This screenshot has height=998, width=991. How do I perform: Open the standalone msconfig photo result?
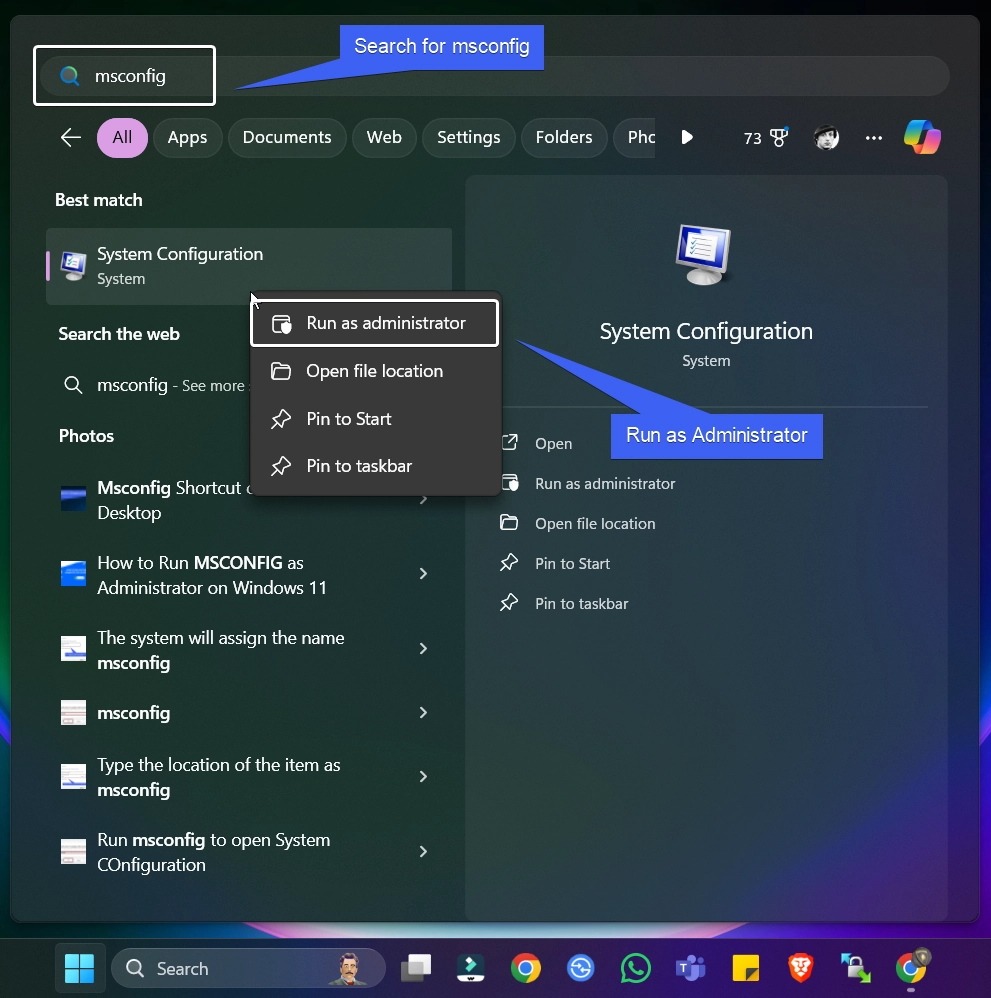click(x=249, y=713)
